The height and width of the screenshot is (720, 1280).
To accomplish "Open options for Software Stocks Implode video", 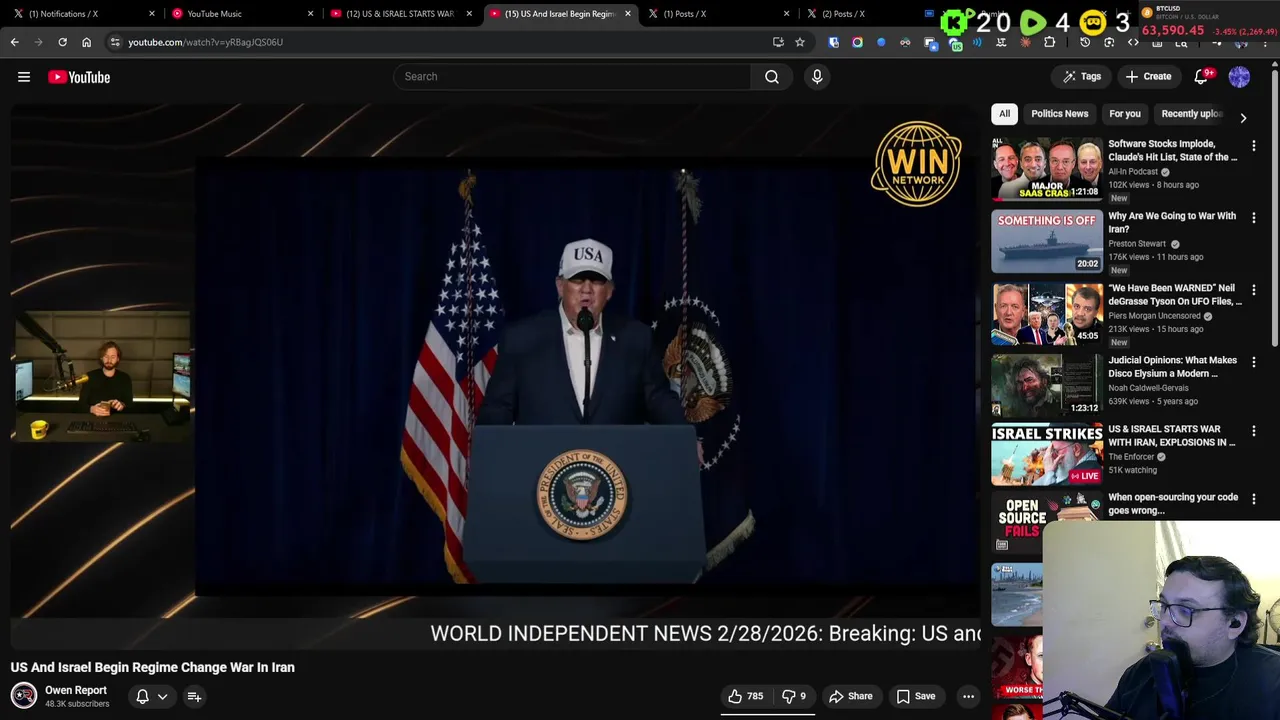I will pos(1253,146).
